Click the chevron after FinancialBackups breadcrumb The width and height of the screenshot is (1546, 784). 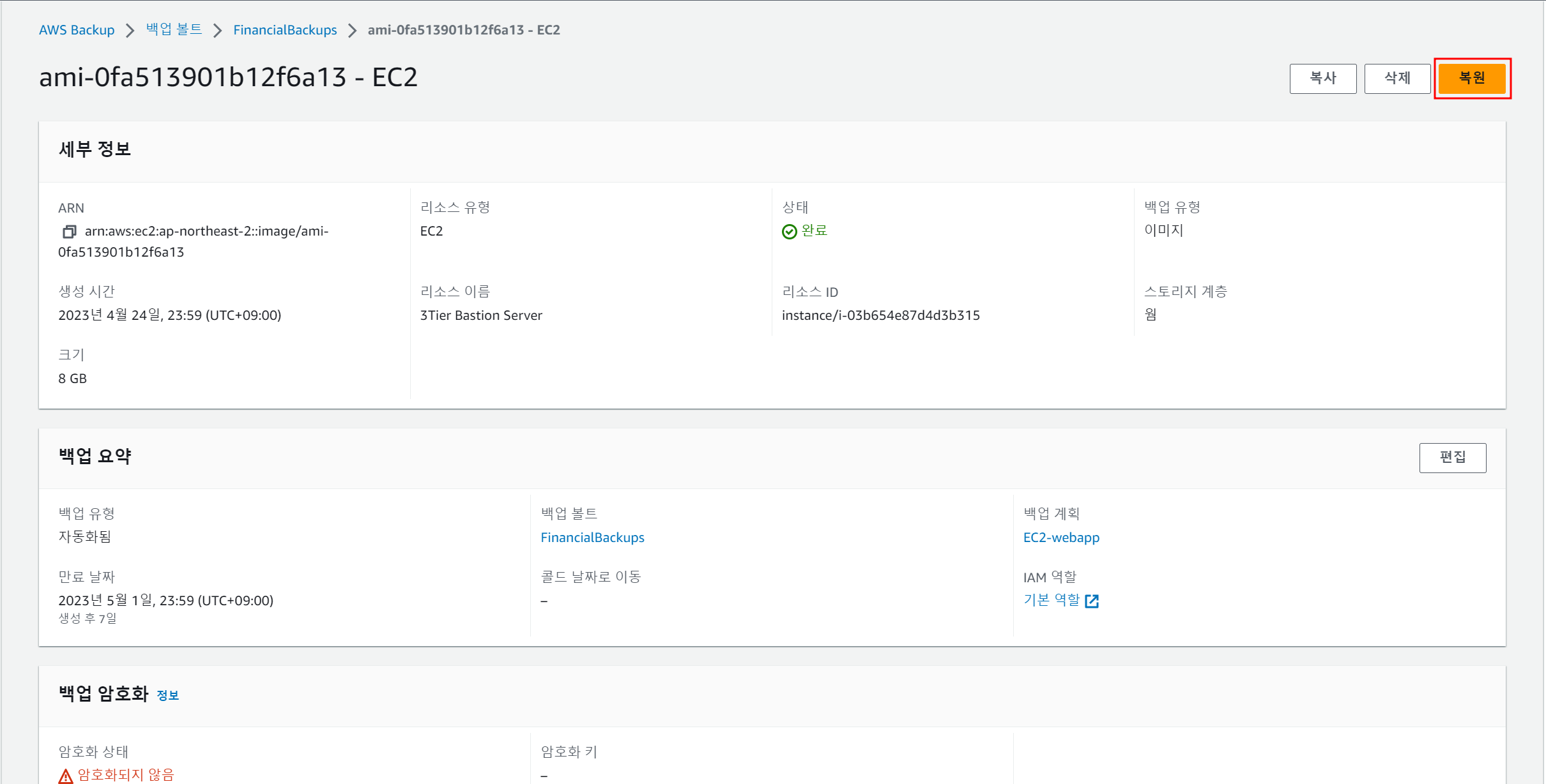[x=352, y=30]
